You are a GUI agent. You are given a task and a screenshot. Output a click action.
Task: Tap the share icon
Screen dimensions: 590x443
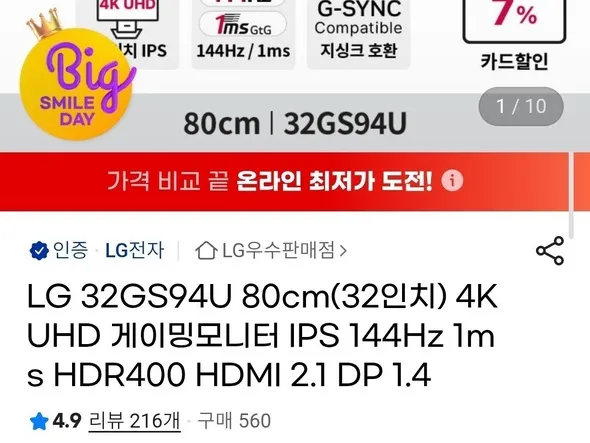[x=550, y=251]
